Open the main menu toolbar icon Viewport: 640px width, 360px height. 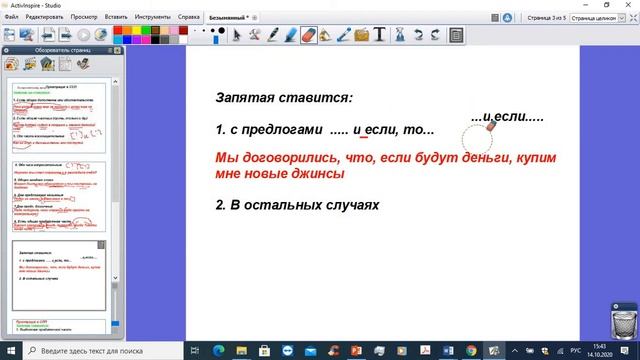pyautogui.click(x=9, y=35)
